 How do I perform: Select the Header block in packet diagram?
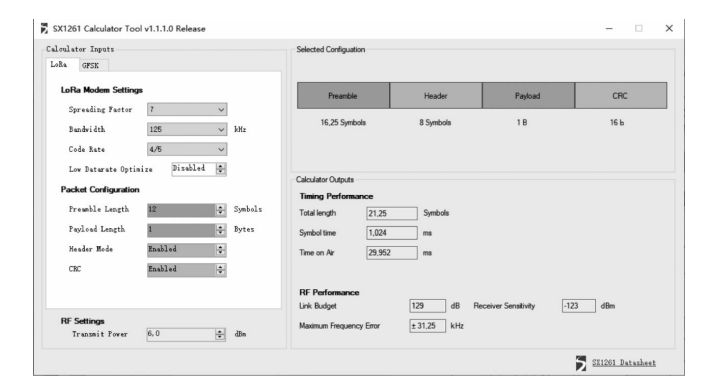436,96
